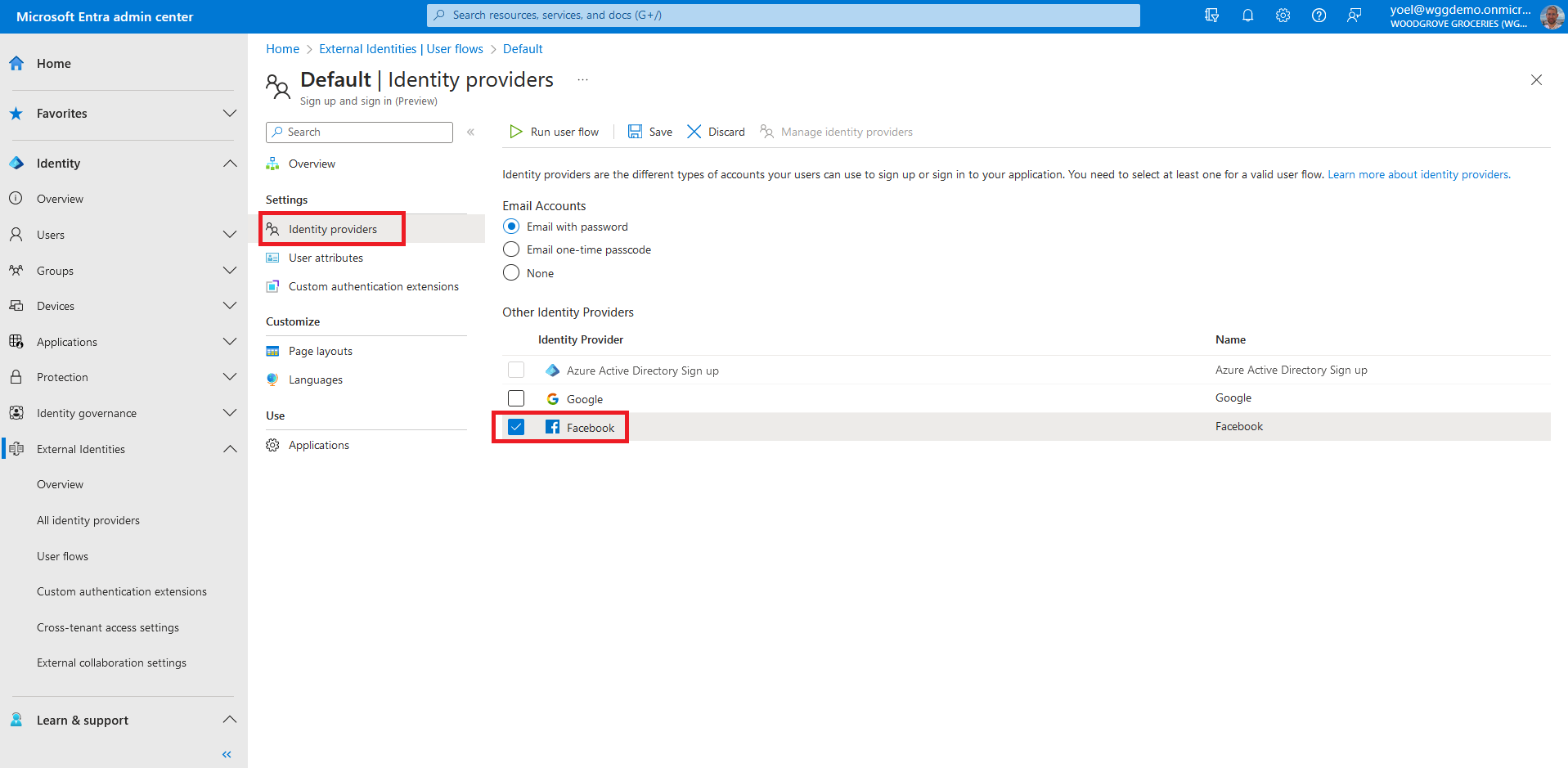The image size is (1568, 768).
Task: Open User attributes settings page
Action: tap(326, 258)
